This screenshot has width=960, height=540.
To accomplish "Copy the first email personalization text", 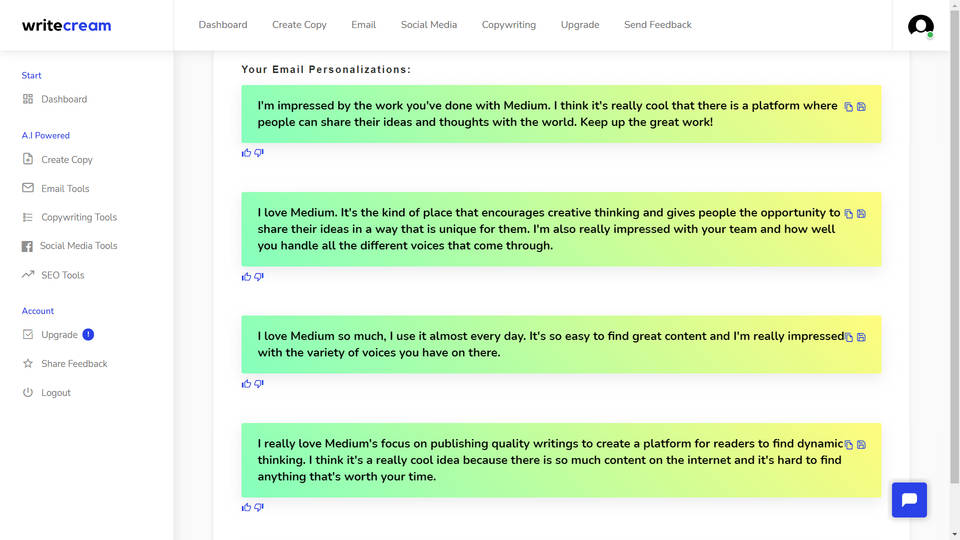I will 849,107.
